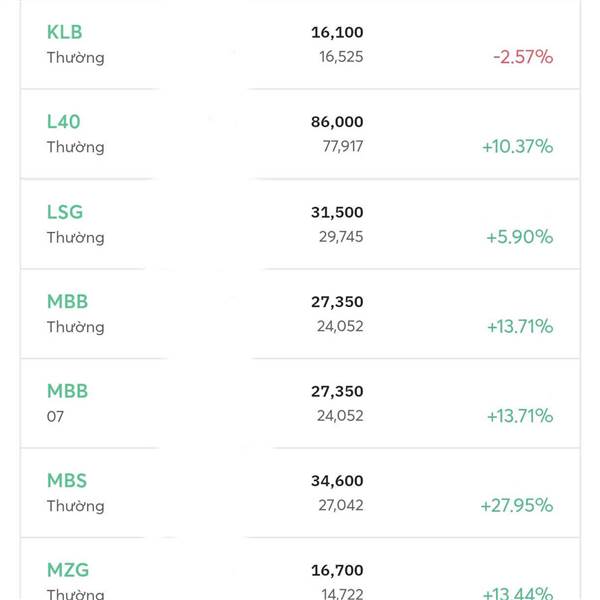
Task: Select the +10.37% gain for L40
Action: [517, 147]
